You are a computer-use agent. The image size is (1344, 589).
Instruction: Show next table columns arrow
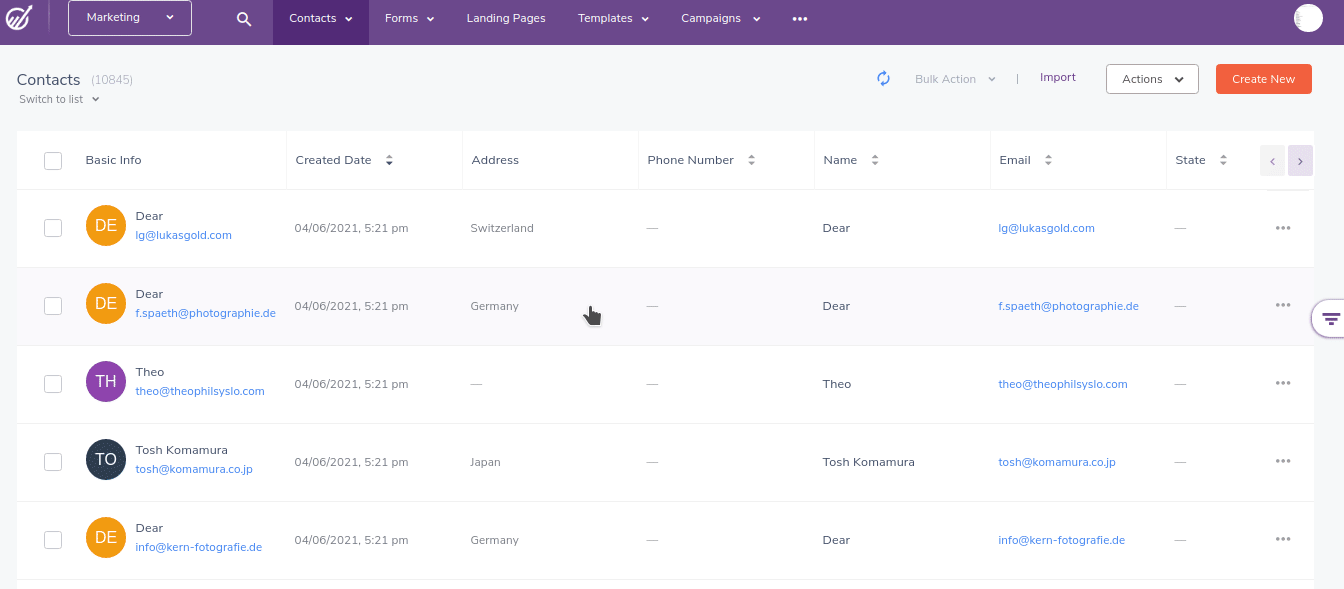1300,160
